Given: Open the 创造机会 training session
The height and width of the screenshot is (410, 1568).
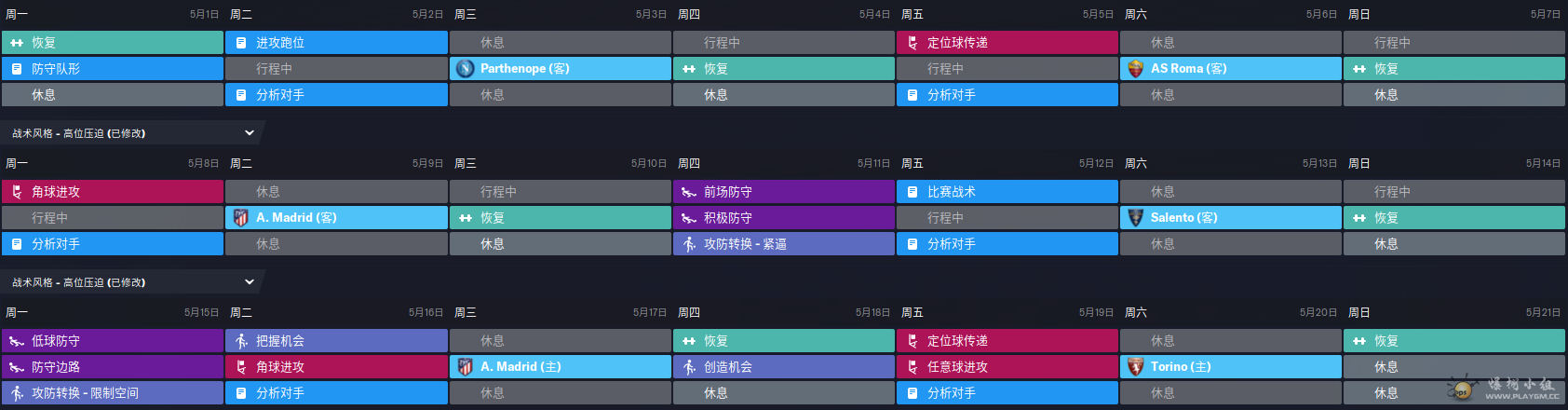Looking at the screenshot, I should click(783, 367).
